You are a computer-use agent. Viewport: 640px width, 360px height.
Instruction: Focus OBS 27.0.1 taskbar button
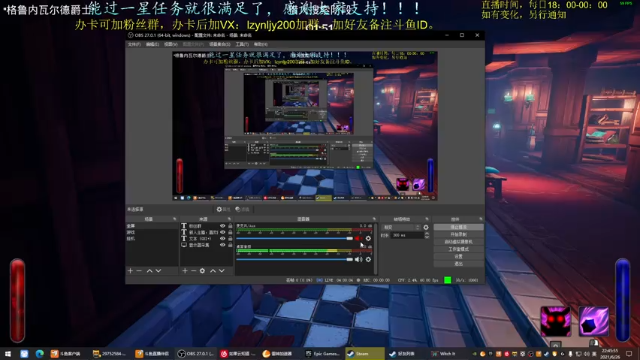click(195, 353)
